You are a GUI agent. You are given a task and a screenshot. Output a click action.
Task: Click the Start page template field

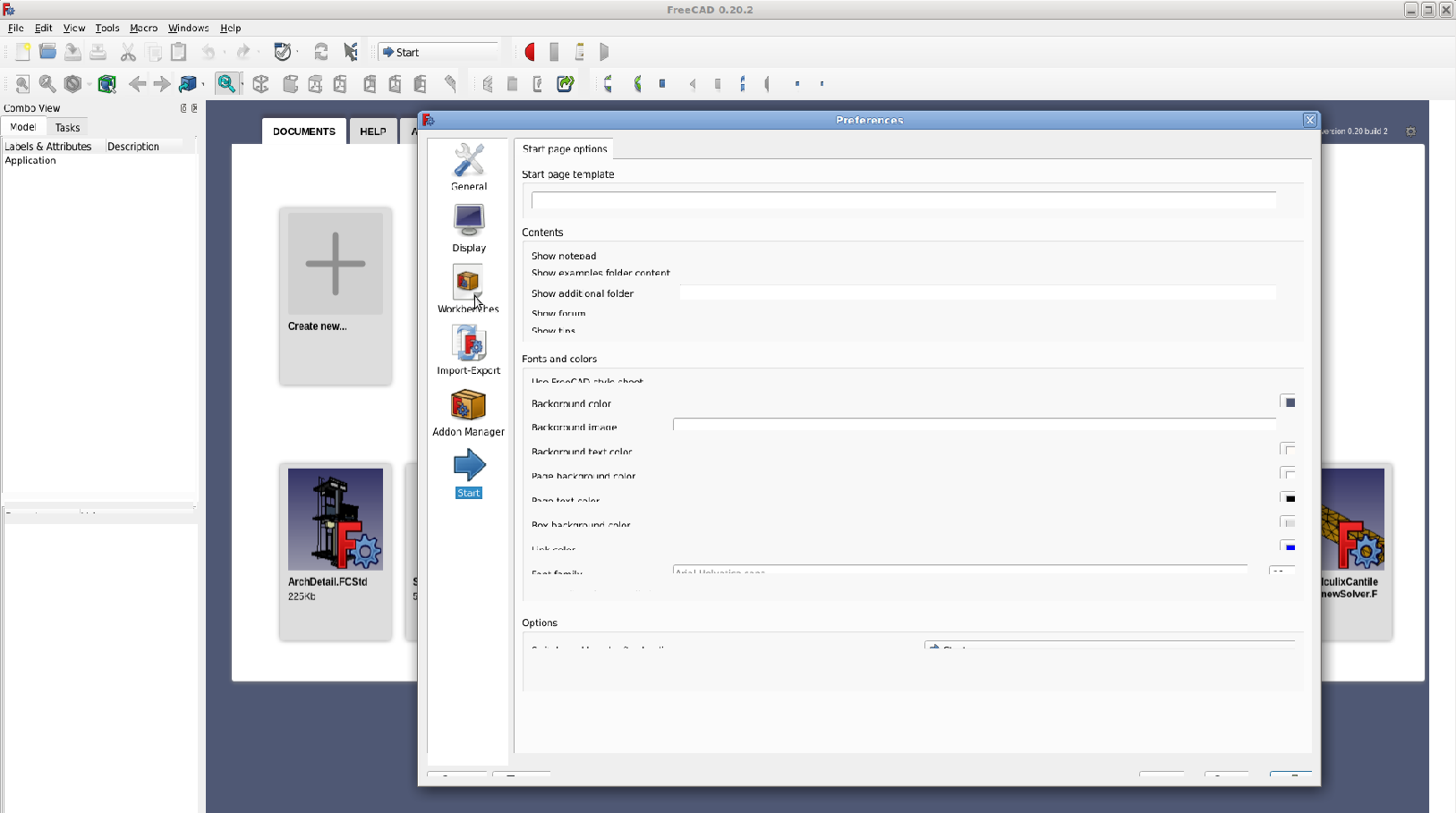click(904, 200)
